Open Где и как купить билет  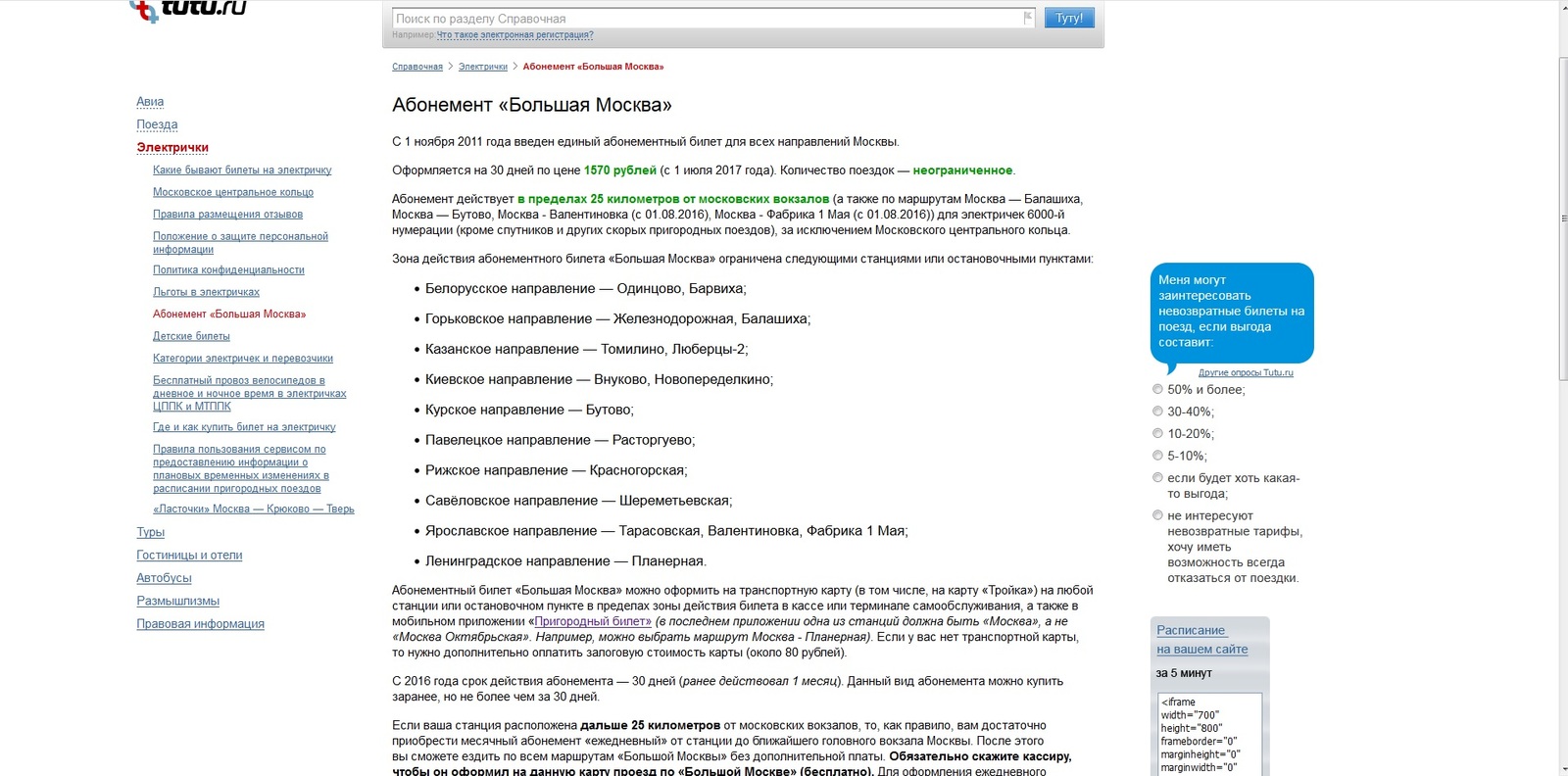pos(244,427)
